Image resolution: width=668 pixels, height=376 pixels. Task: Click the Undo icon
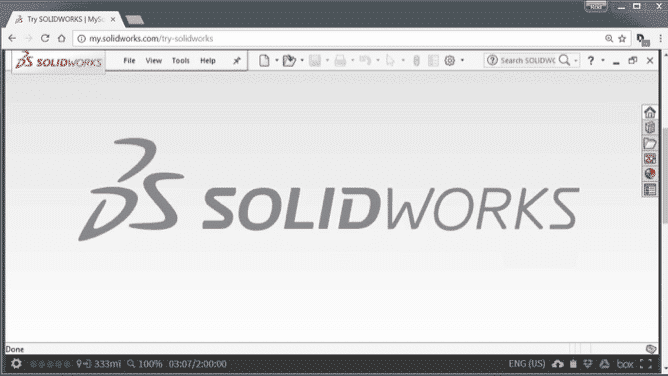[365, 60]
